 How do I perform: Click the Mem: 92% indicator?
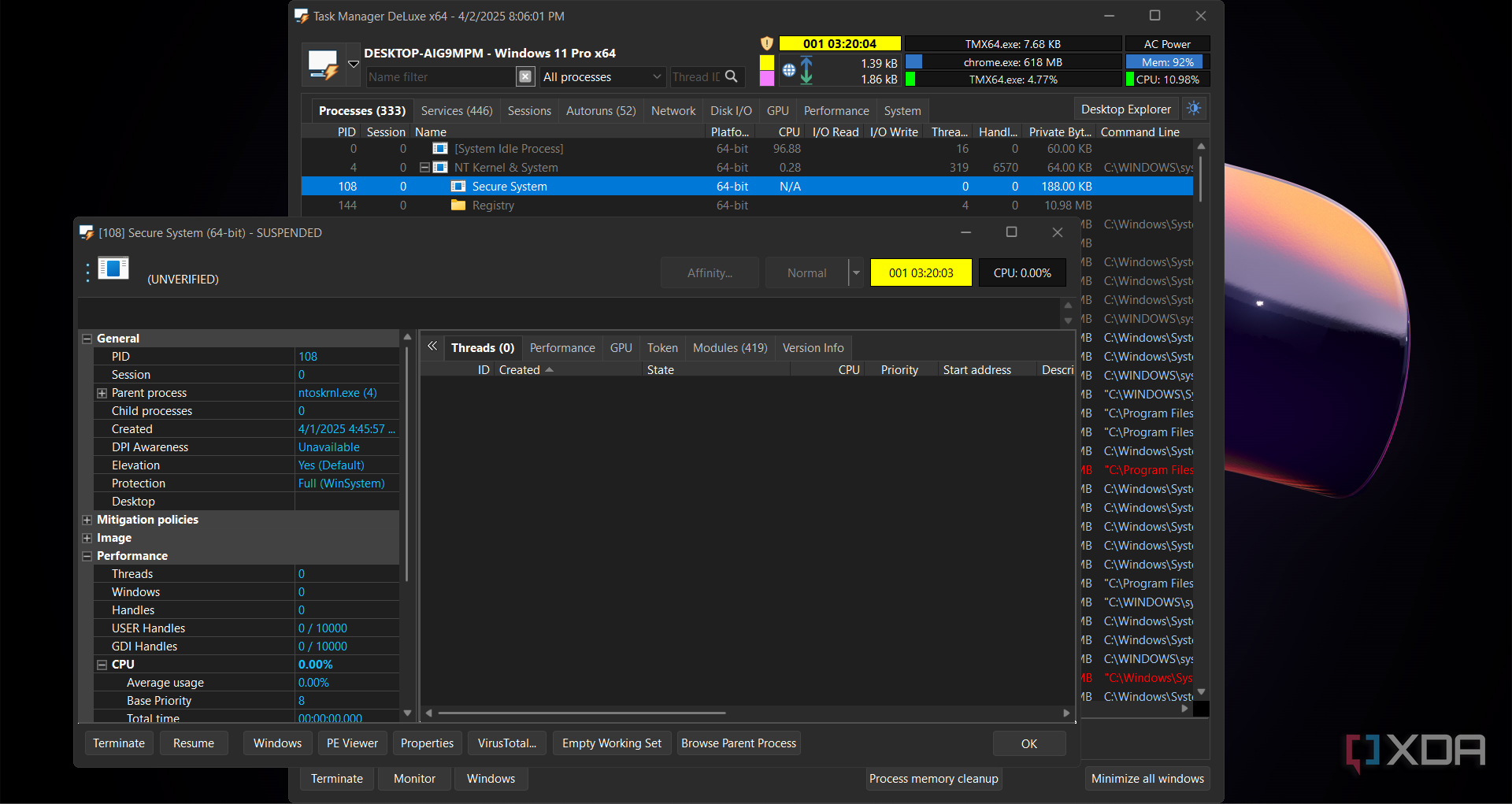(1167, 61)
